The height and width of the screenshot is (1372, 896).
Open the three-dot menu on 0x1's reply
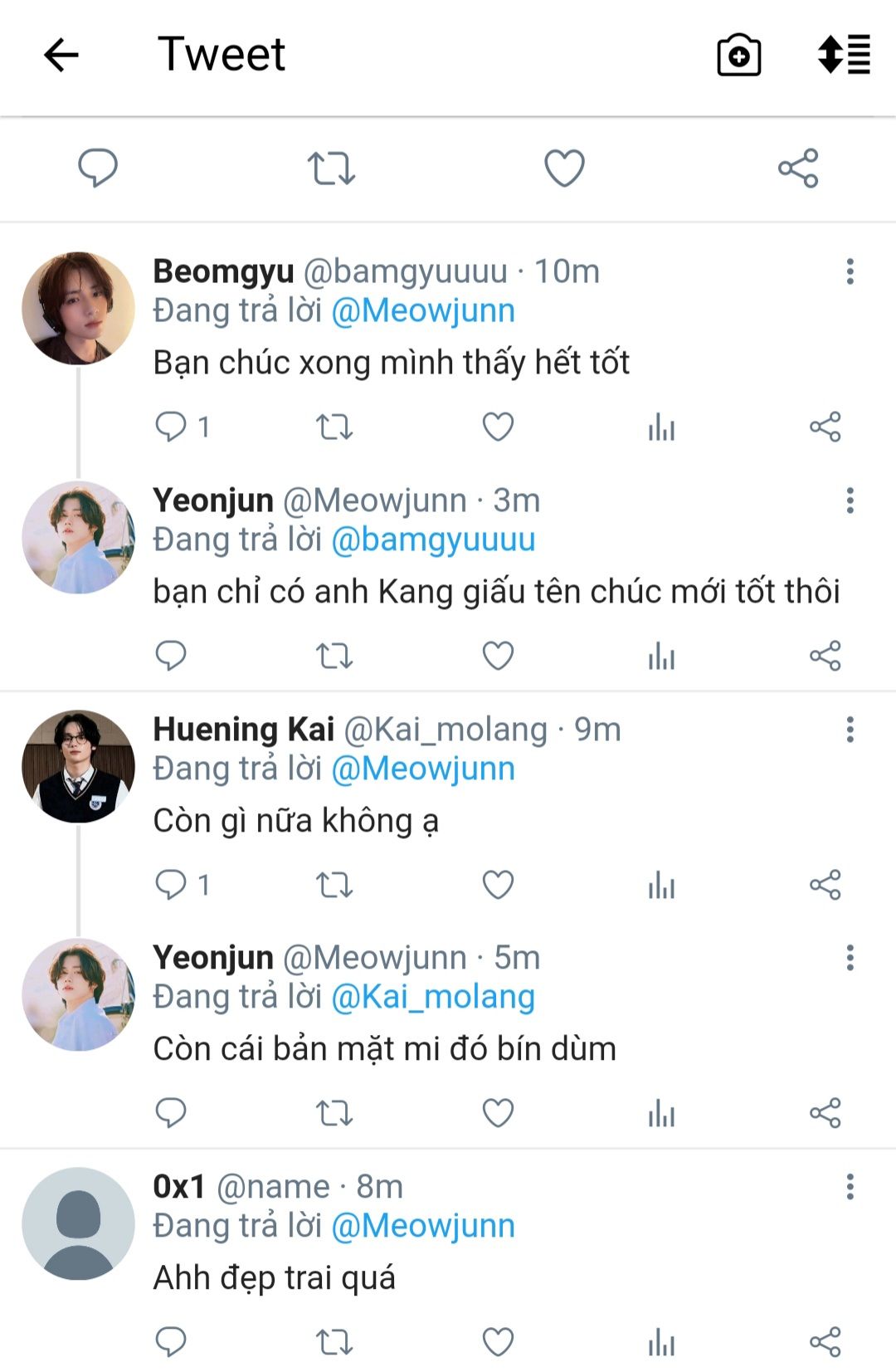(x=850, y=1187)
